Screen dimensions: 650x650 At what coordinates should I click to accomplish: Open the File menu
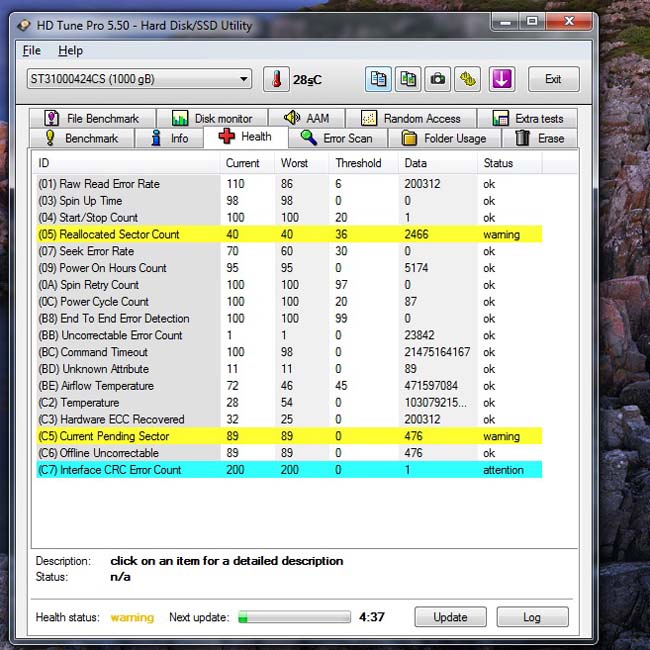click(32, 51)
